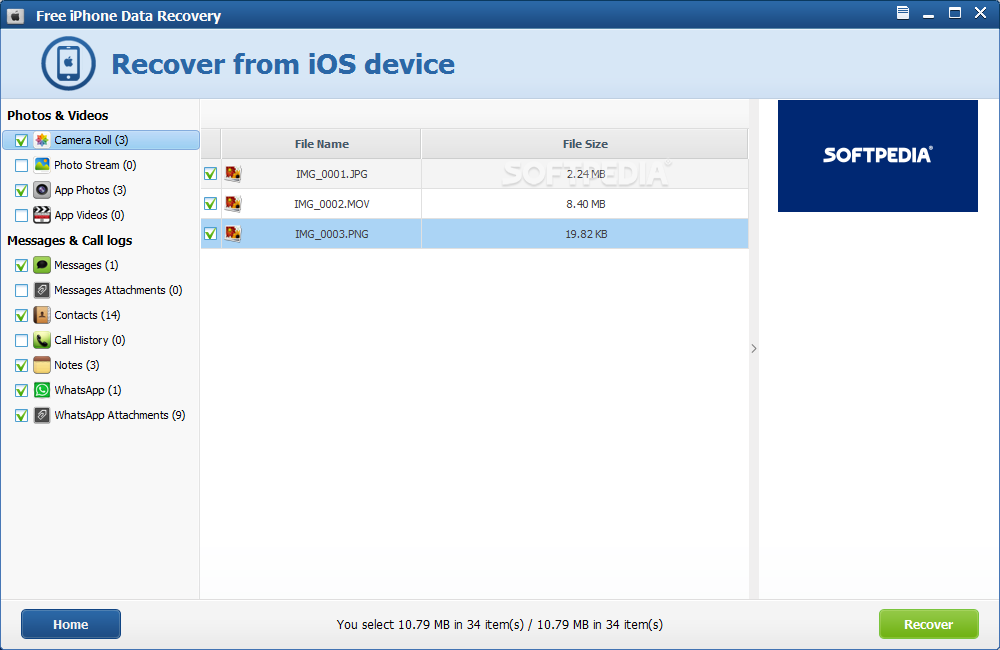Uncheck the IMG_0002.MOV file checkbox
The width and height of the screenshot is (1000, 650).
click(210, 203)
